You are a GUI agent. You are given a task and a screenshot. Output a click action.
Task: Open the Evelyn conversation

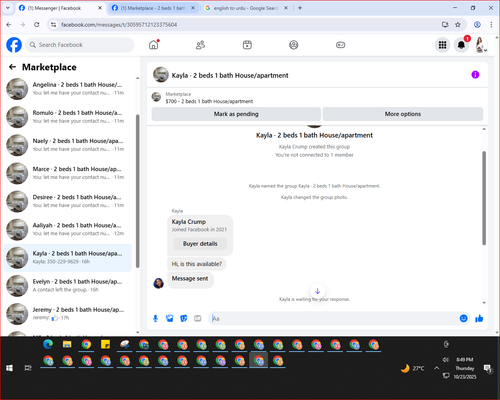click(x=68, y=286)
